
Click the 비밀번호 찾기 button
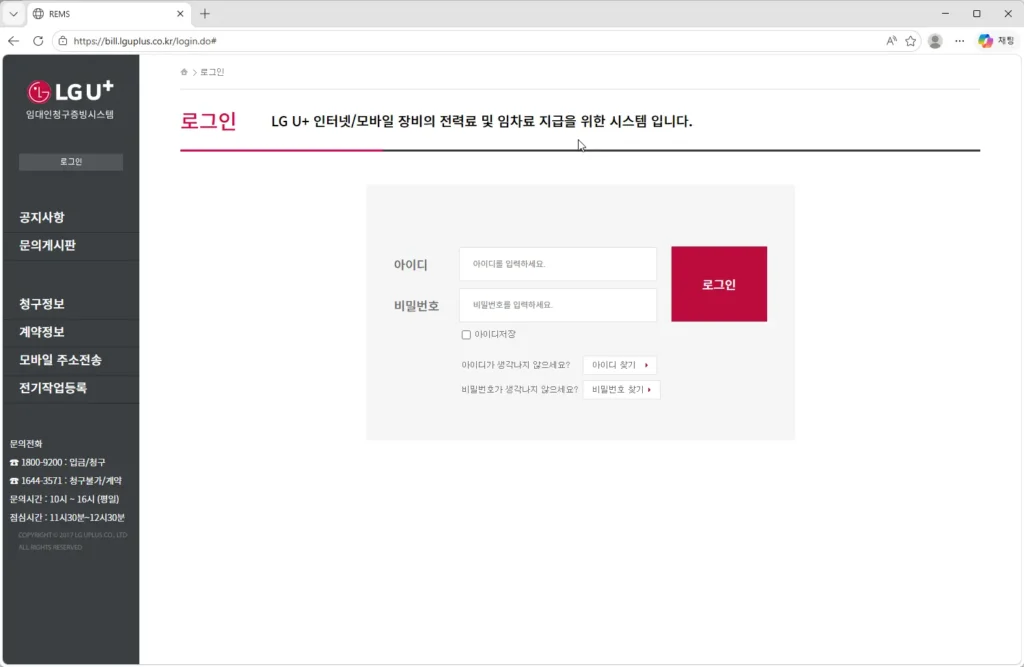click(622, 389)
